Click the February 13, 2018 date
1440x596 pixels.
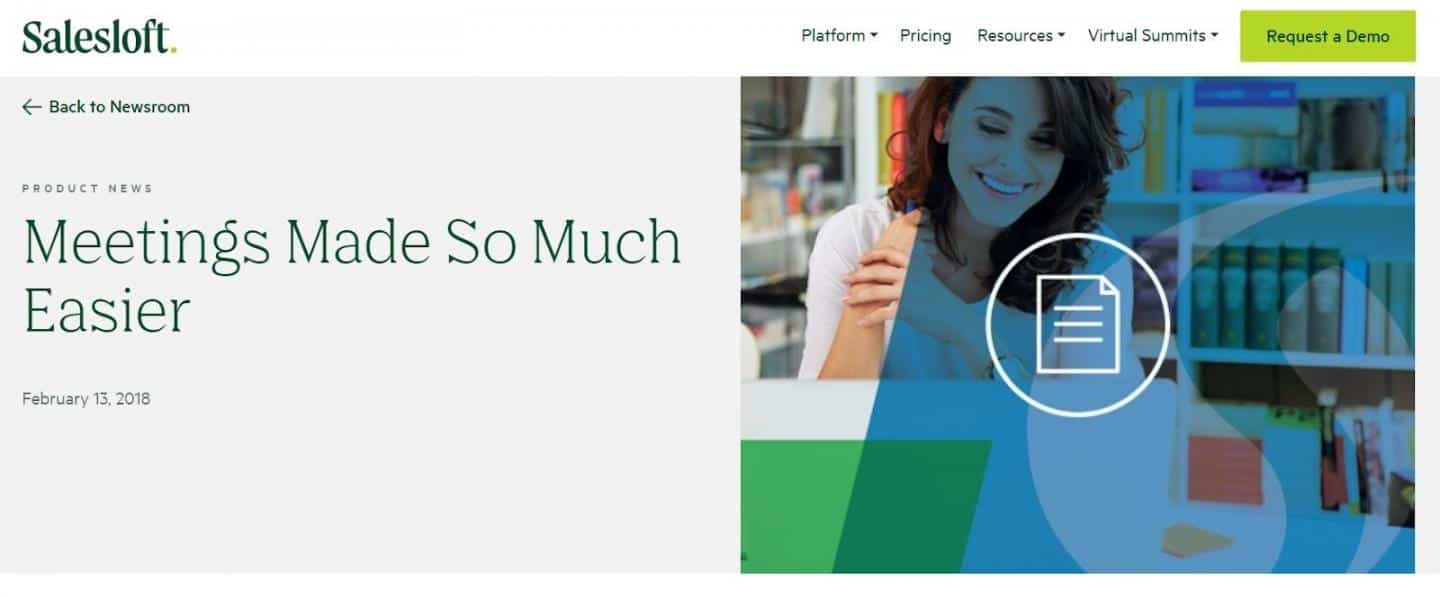point(86,399)
